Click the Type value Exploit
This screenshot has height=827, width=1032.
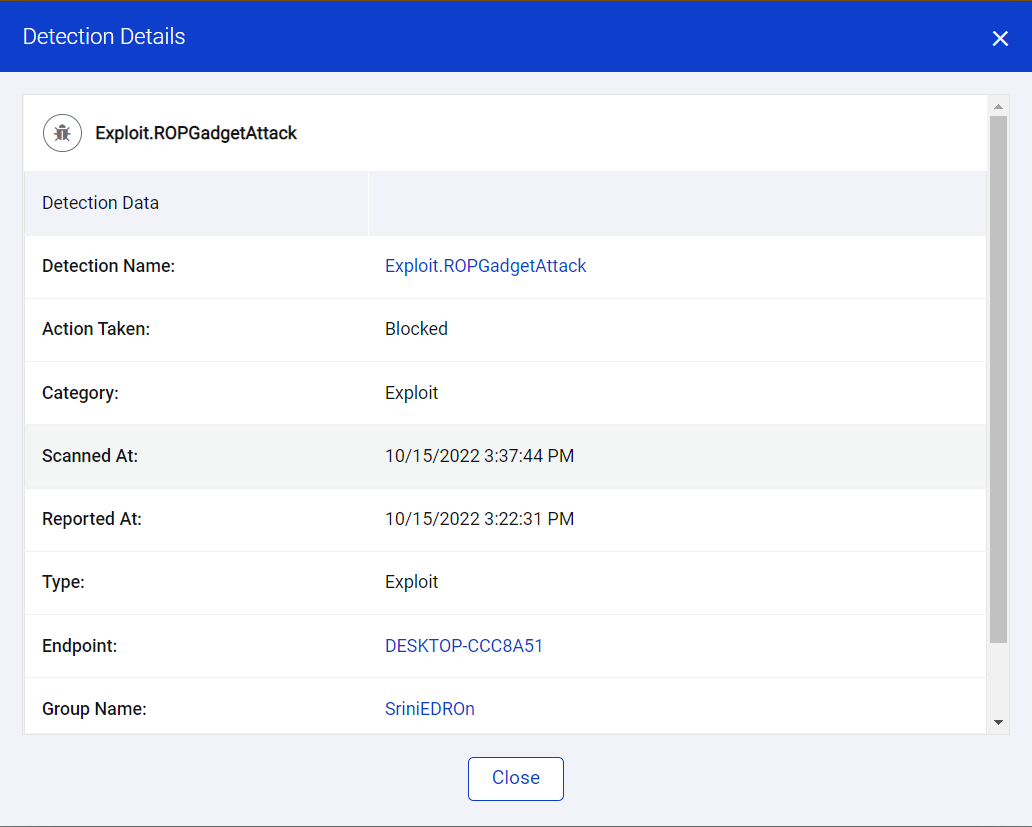point(411,582)
